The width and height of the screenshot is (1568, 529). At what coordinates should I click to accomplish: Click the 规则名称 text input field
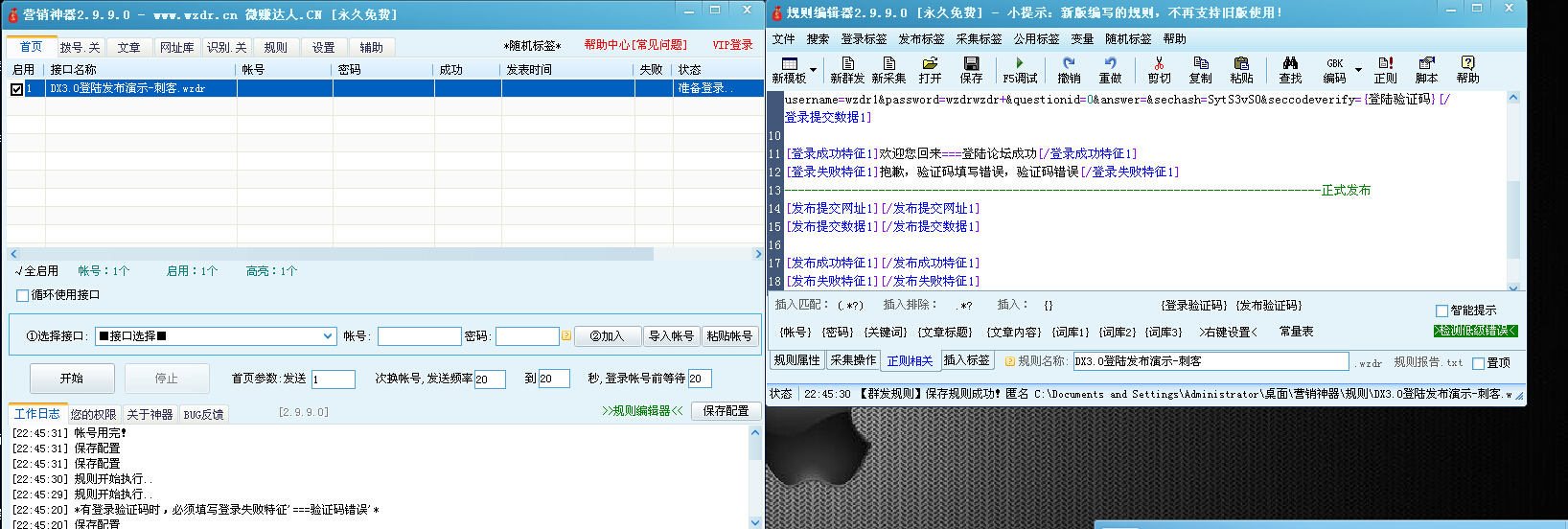[x=1210, y=361]
